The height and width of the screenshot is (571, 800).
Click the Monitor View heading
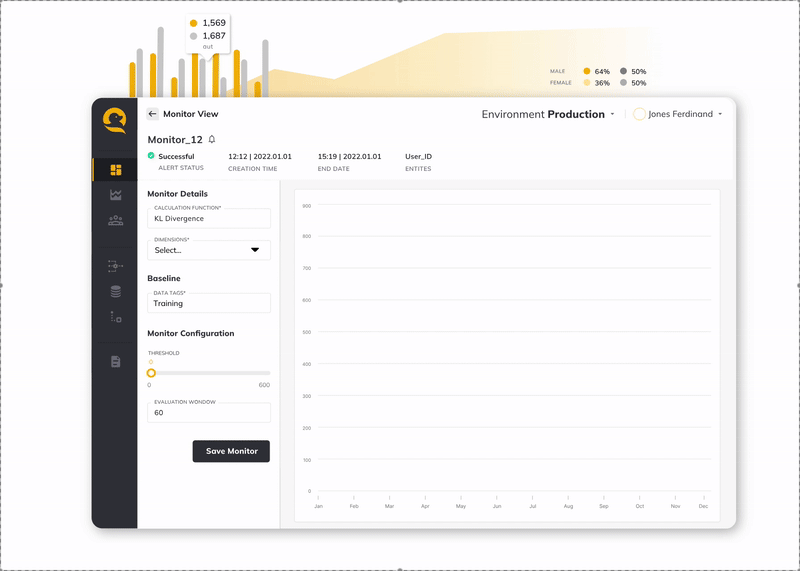[191, 114]
